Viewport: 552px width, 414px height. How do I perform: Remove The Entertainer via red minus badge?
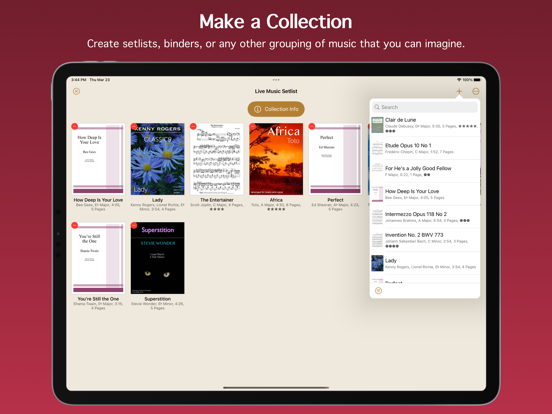(193, 126)
